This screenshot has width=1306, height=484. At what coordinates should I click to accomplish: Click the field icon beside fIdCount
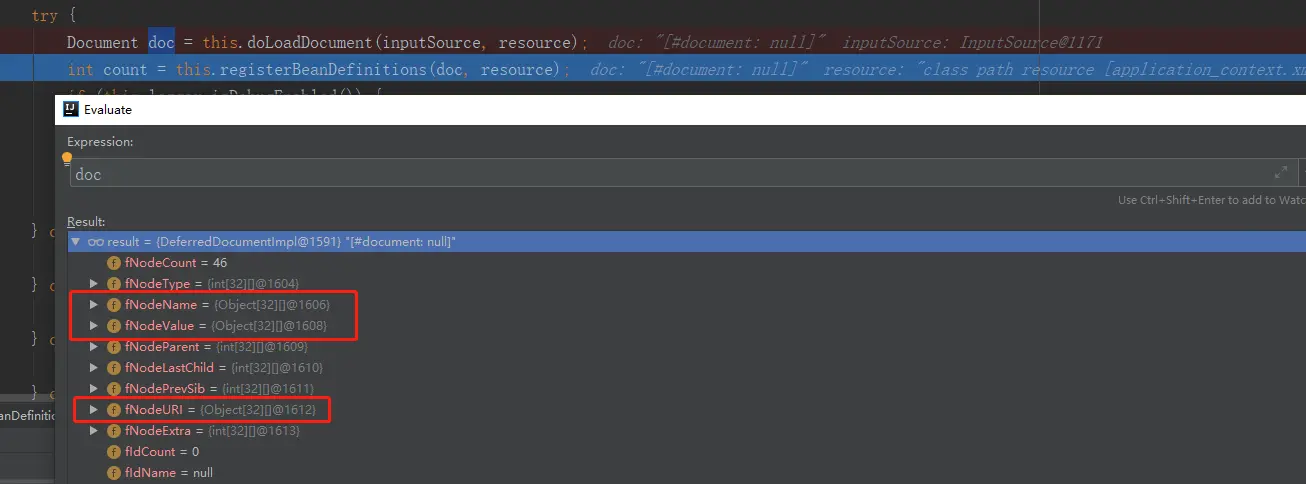(x=114, y=452)
